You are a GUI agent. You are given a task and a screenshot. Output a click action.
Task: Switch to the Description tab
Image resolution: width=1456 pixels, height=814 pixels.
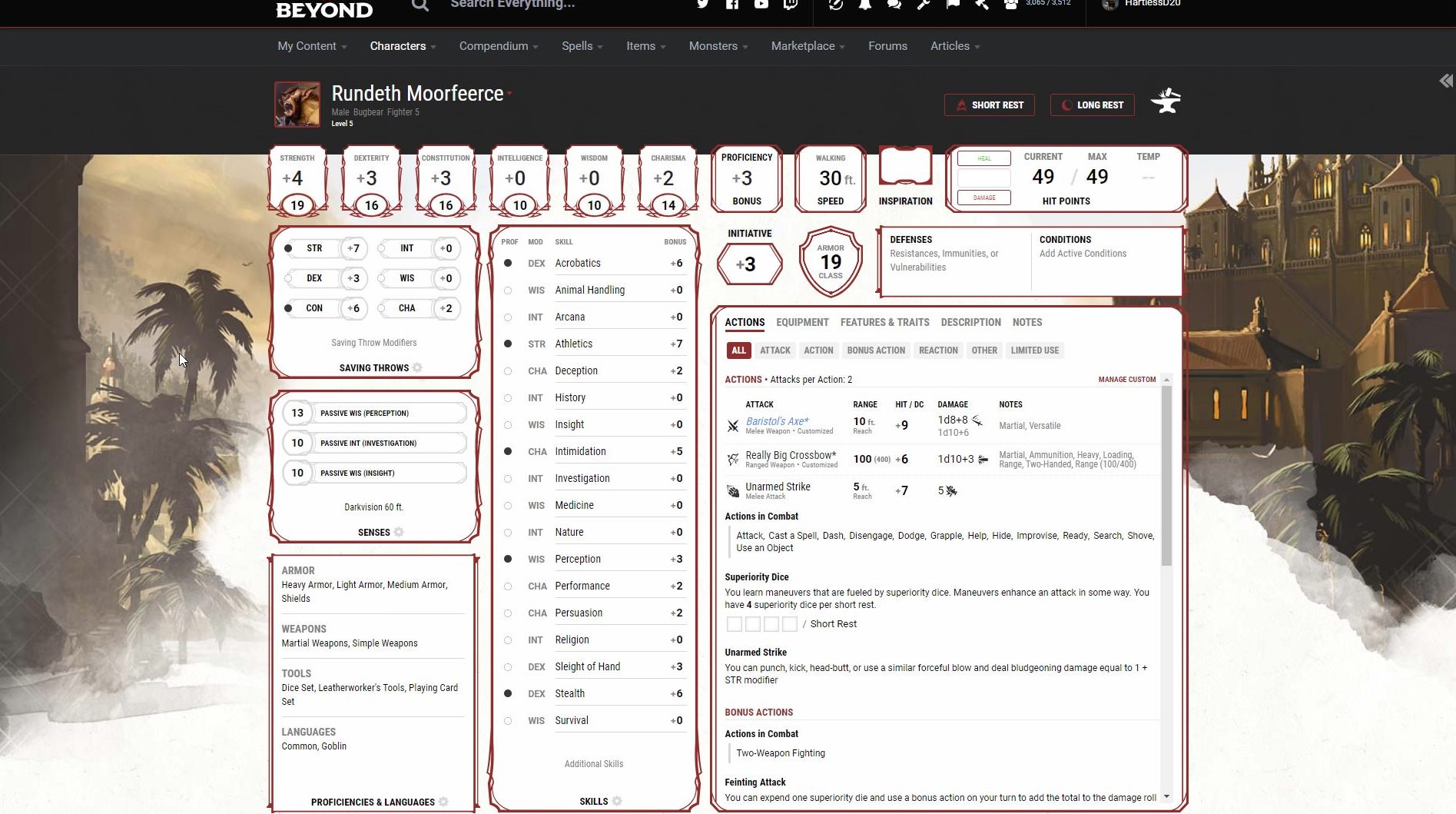[970, 322]
